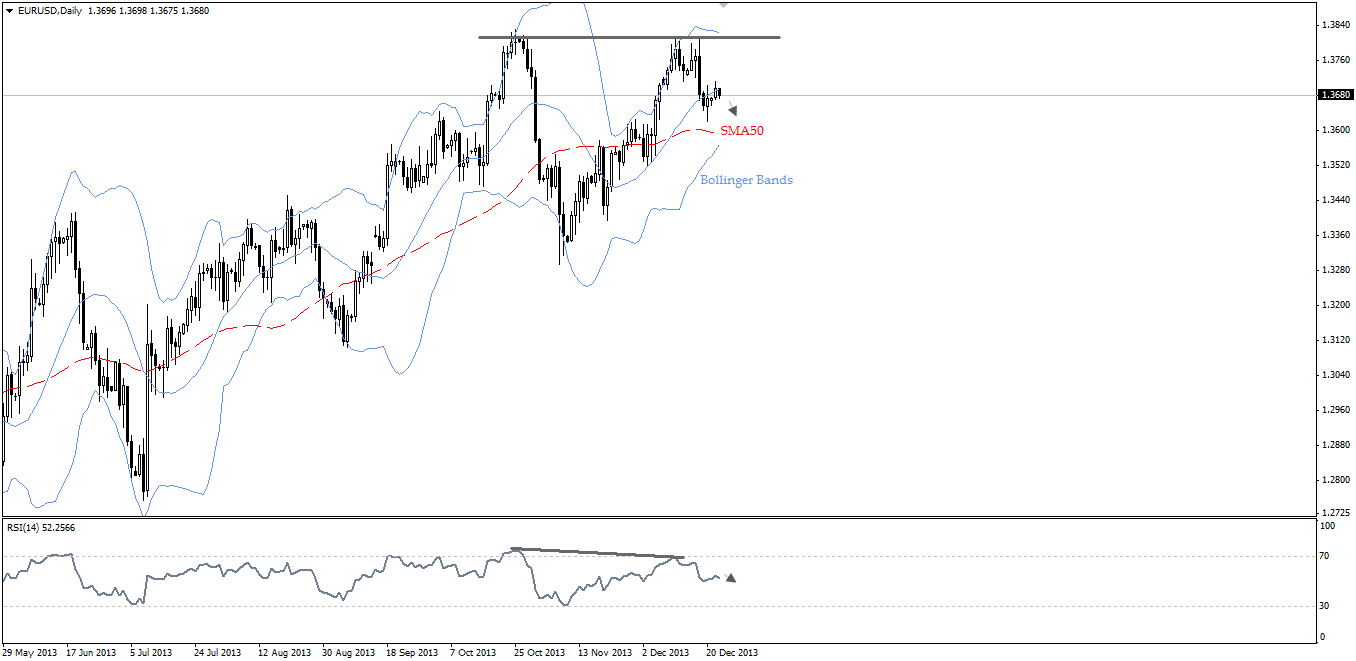Click the RSI(14) 52.2566 indicator label
Viewport: 1356px width, 661px height.
[41, 527]
